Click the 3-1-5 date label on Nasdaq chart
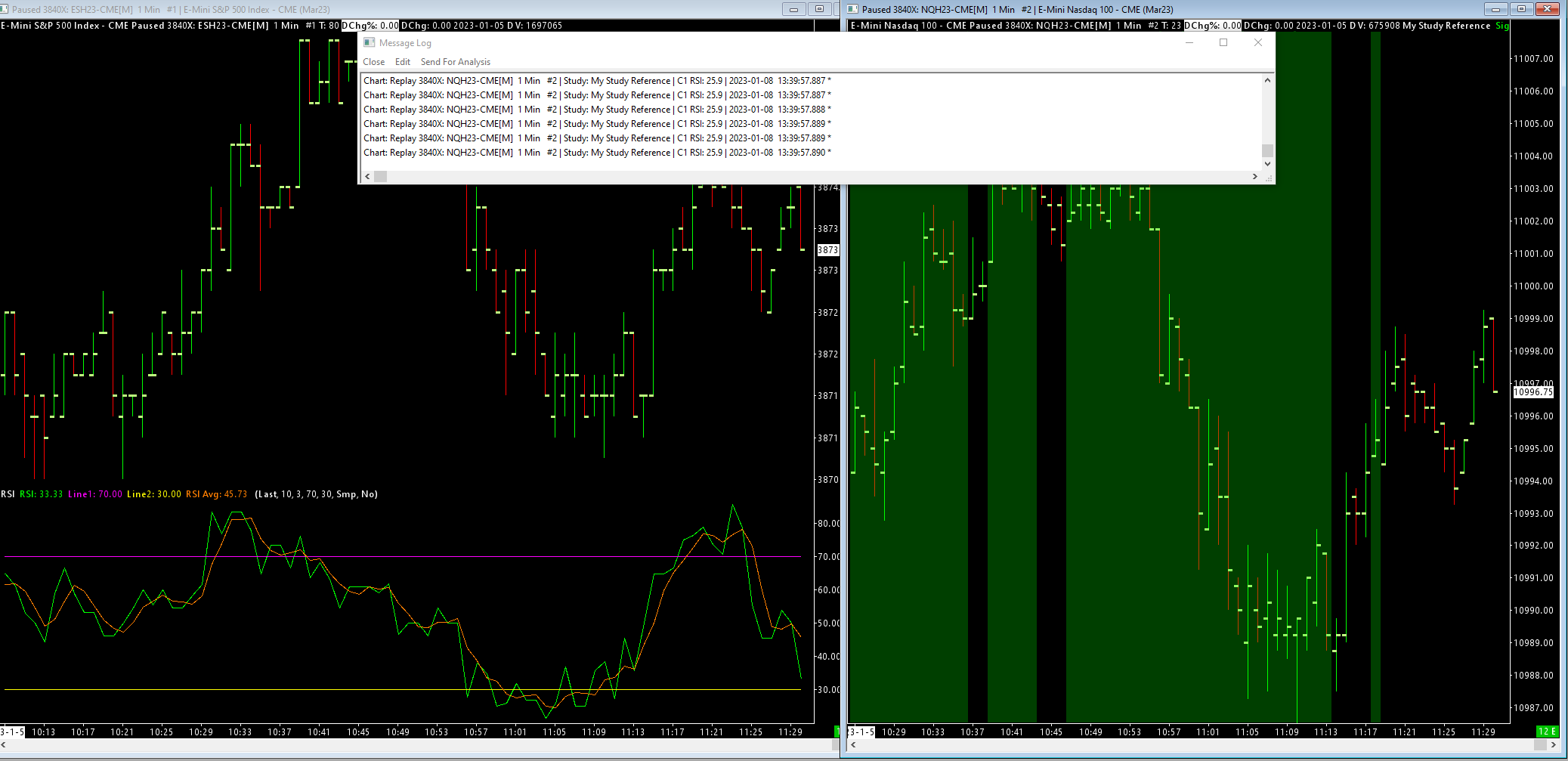The image size is (1568, 761). [x=861, y=732]
